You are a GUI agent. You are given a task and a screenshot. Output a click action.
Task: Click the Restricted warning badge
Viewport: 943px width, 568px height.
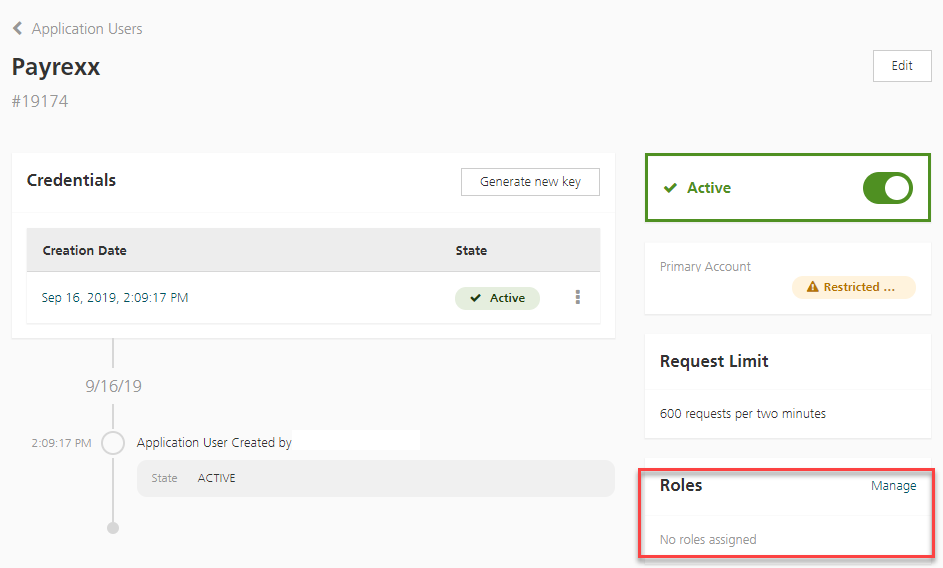[853, 287]
